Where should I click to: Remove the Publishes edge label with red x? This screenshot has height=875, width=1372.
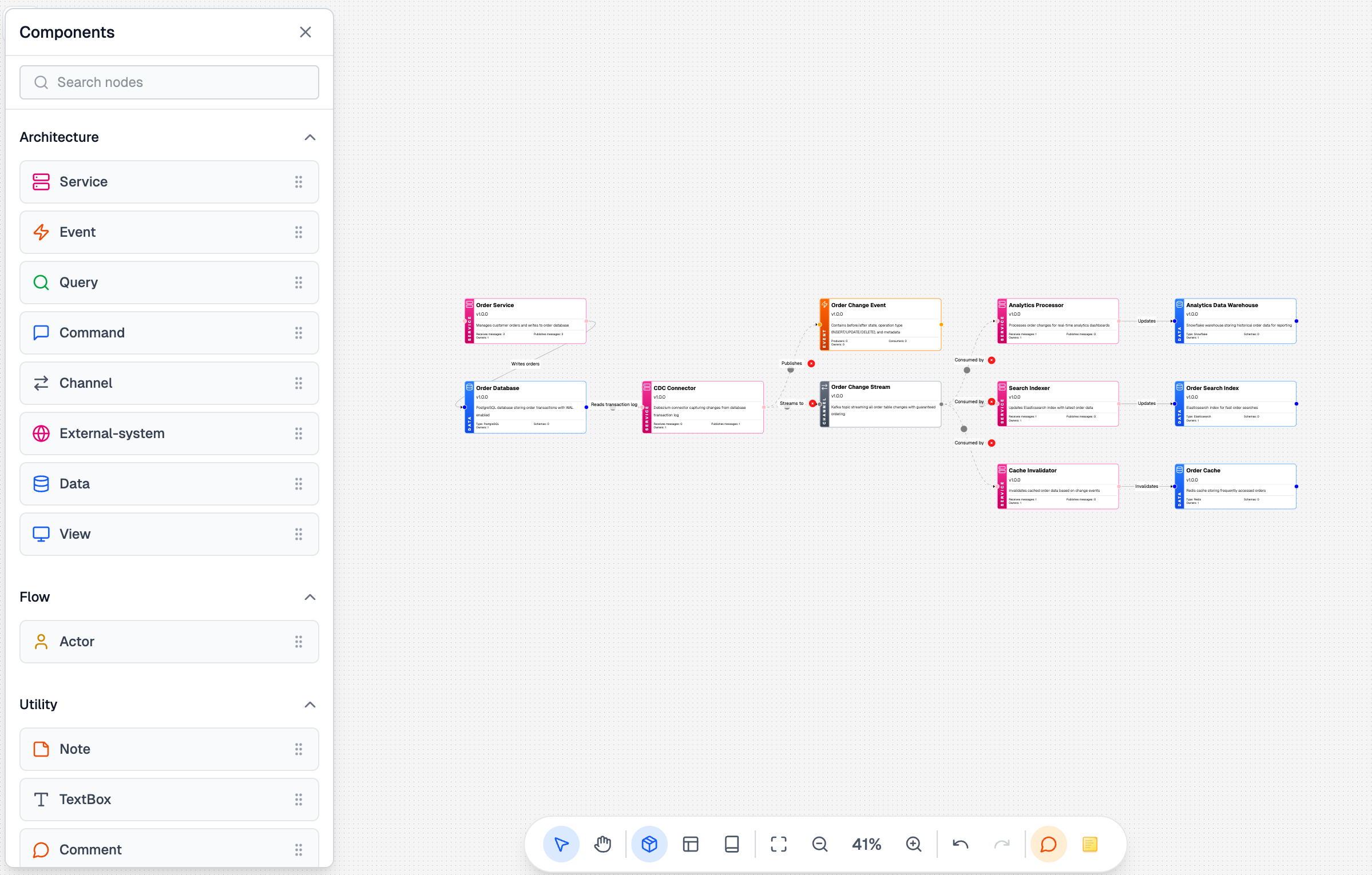811,363
